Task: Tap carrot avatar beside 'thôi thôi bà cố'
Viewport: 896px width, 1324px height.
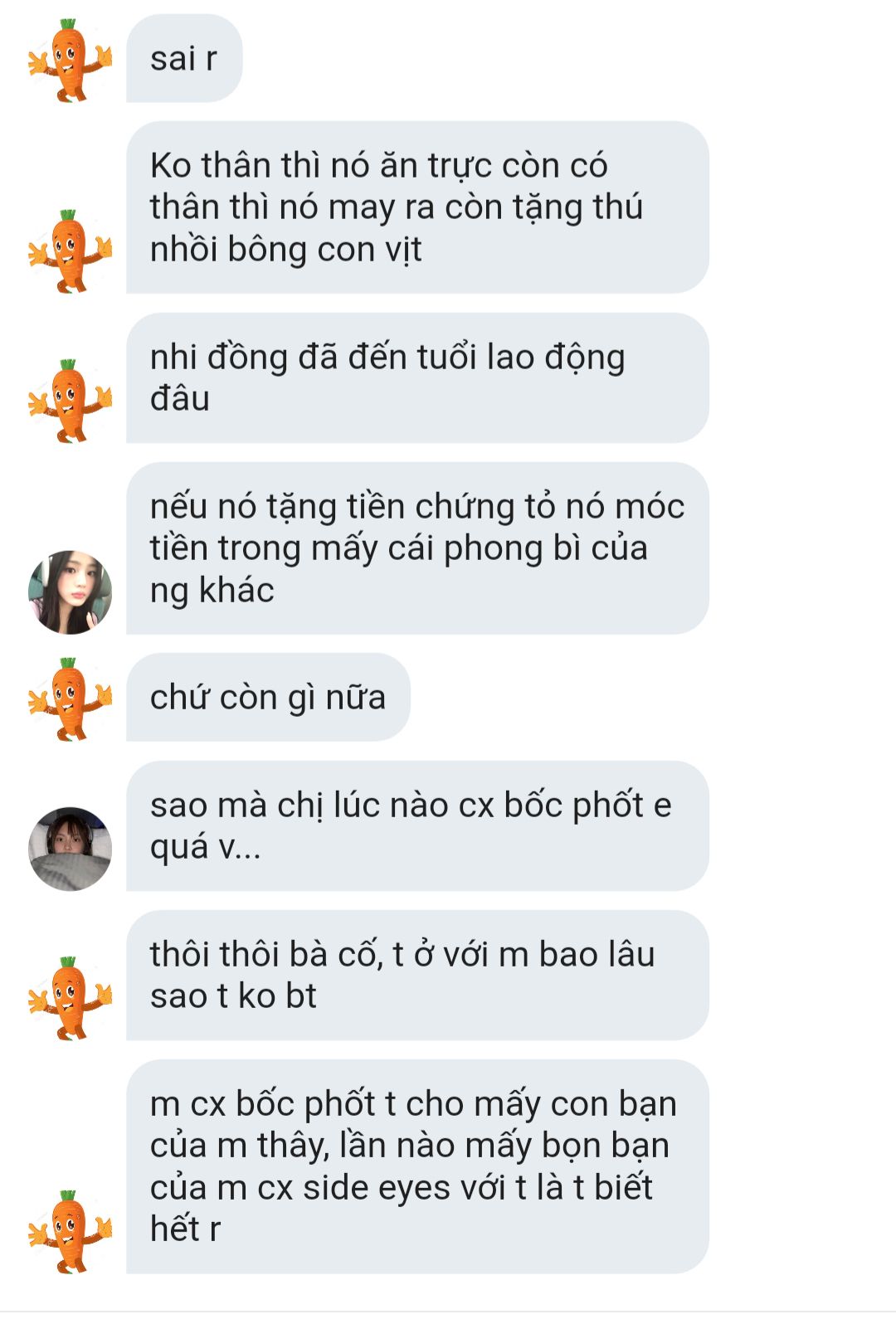Action: 70,998
